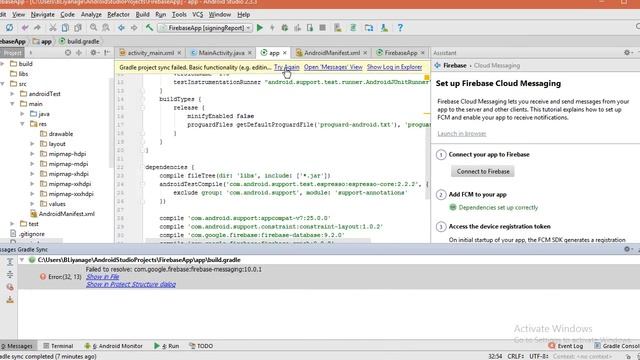Click Open 'Messages' View link
The height and width of the screenshot is (360, 640).
click(333, 67)
